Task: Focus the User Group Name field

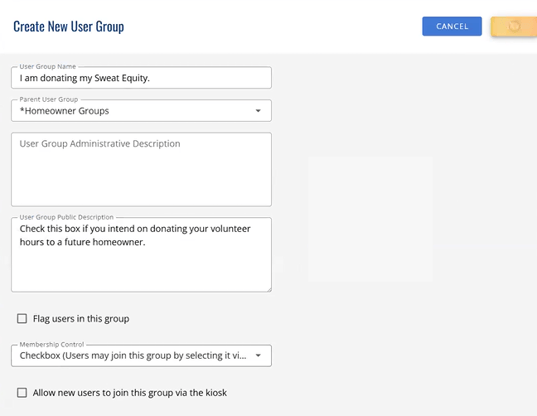Action: [141, 78]
